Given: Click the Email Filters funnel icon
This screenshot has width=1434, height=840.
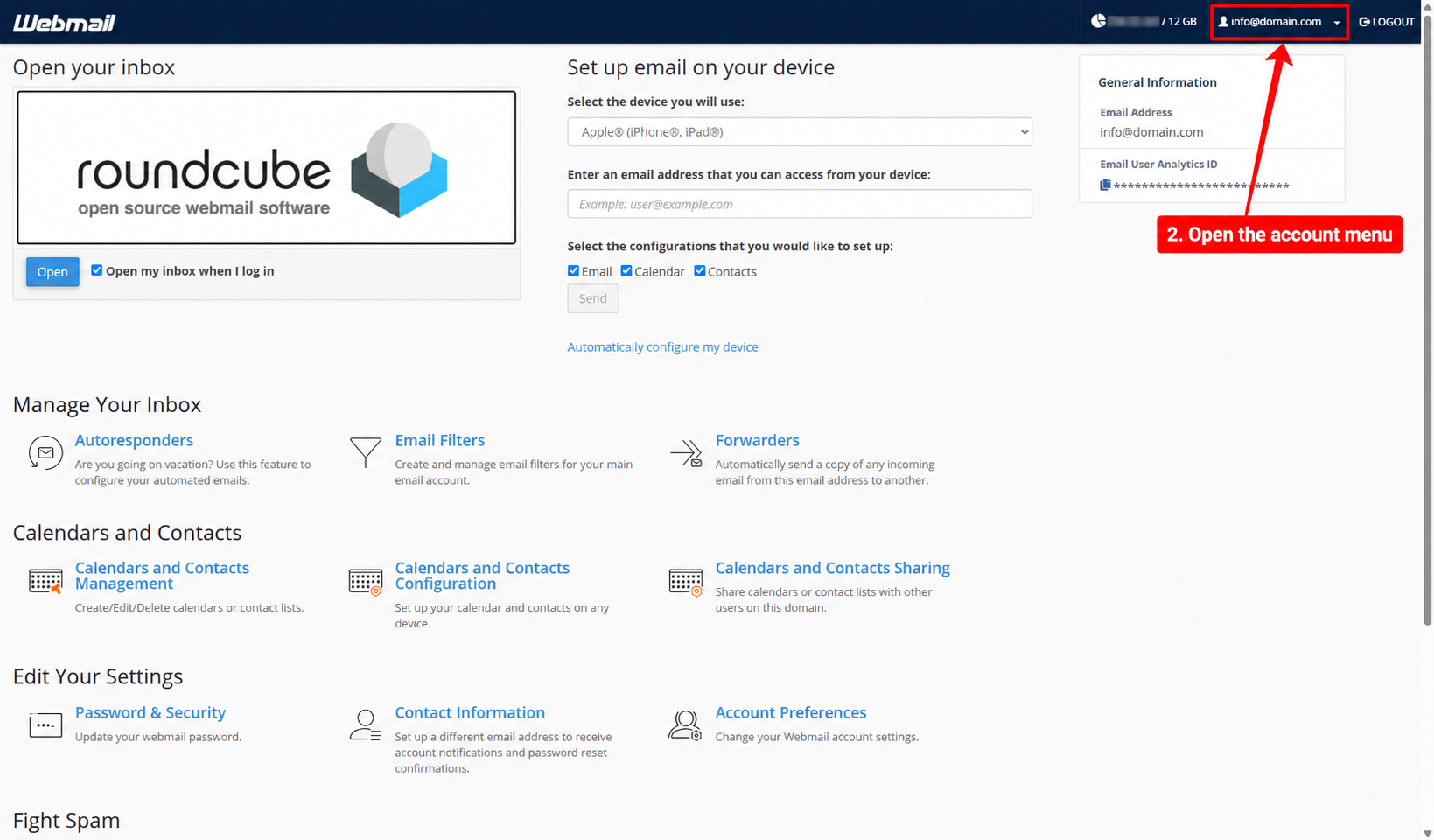Looking at the screenshot, I should 366,452.
